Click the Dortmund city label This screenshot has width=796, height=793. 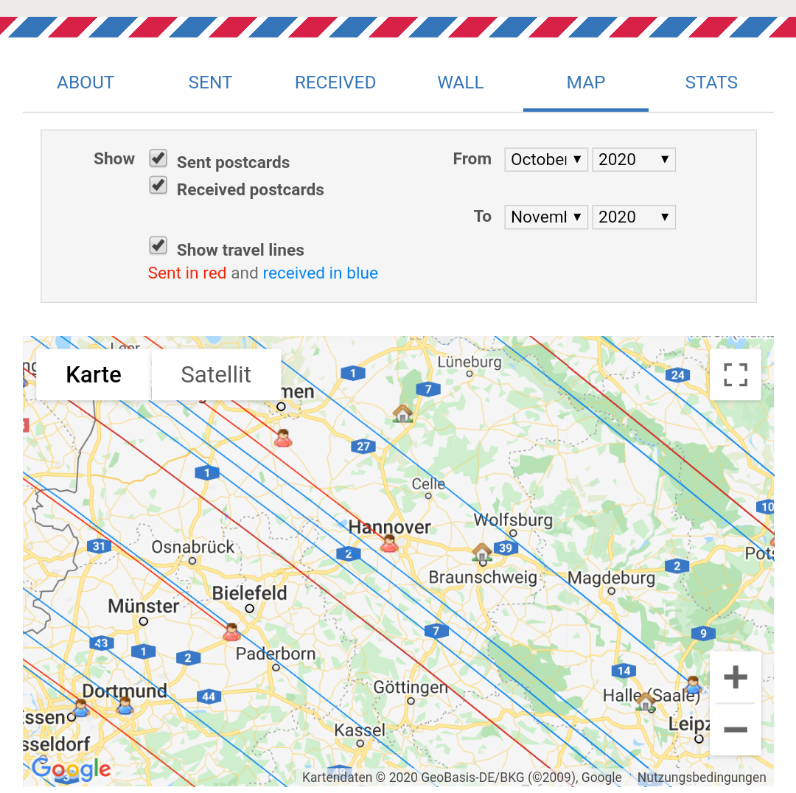pyautogui.click(x=124, y=690)
